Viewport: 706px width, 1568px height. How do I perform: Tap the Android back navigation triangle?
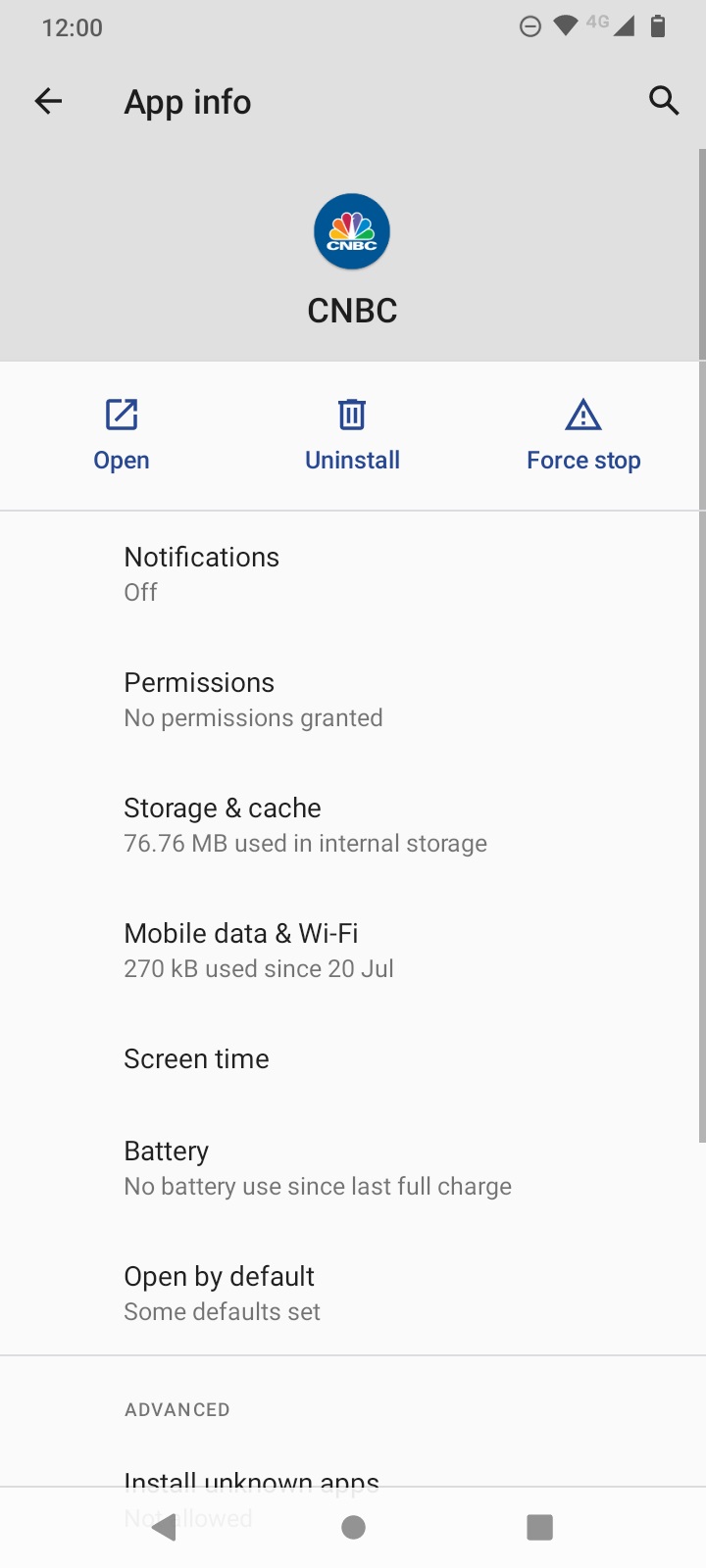point(164,1527)
